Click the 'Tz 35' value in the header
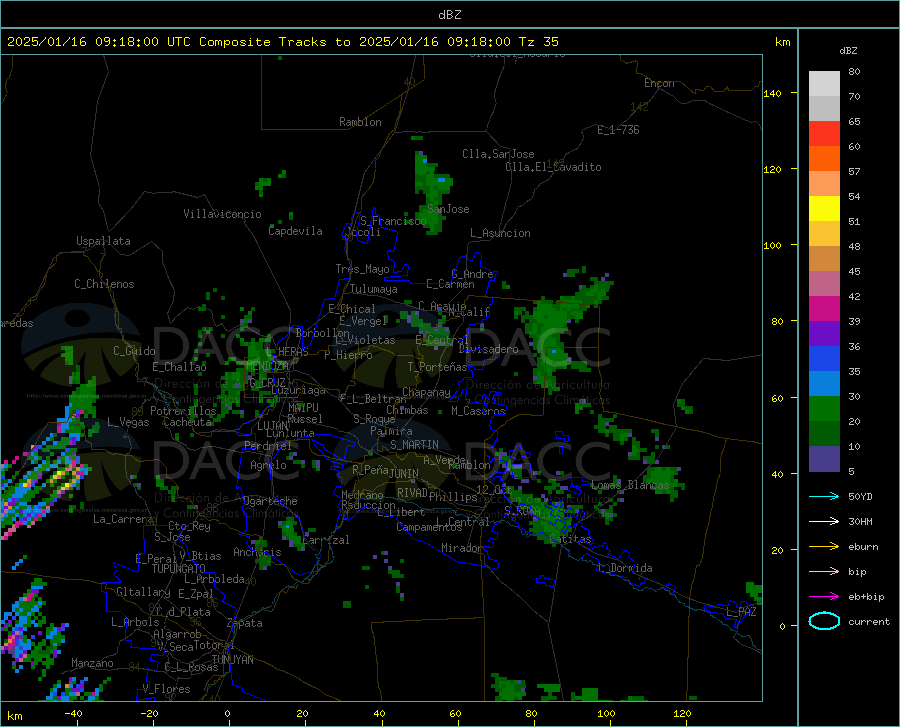This screenshot has height=727, width=900. click(539, 42)
